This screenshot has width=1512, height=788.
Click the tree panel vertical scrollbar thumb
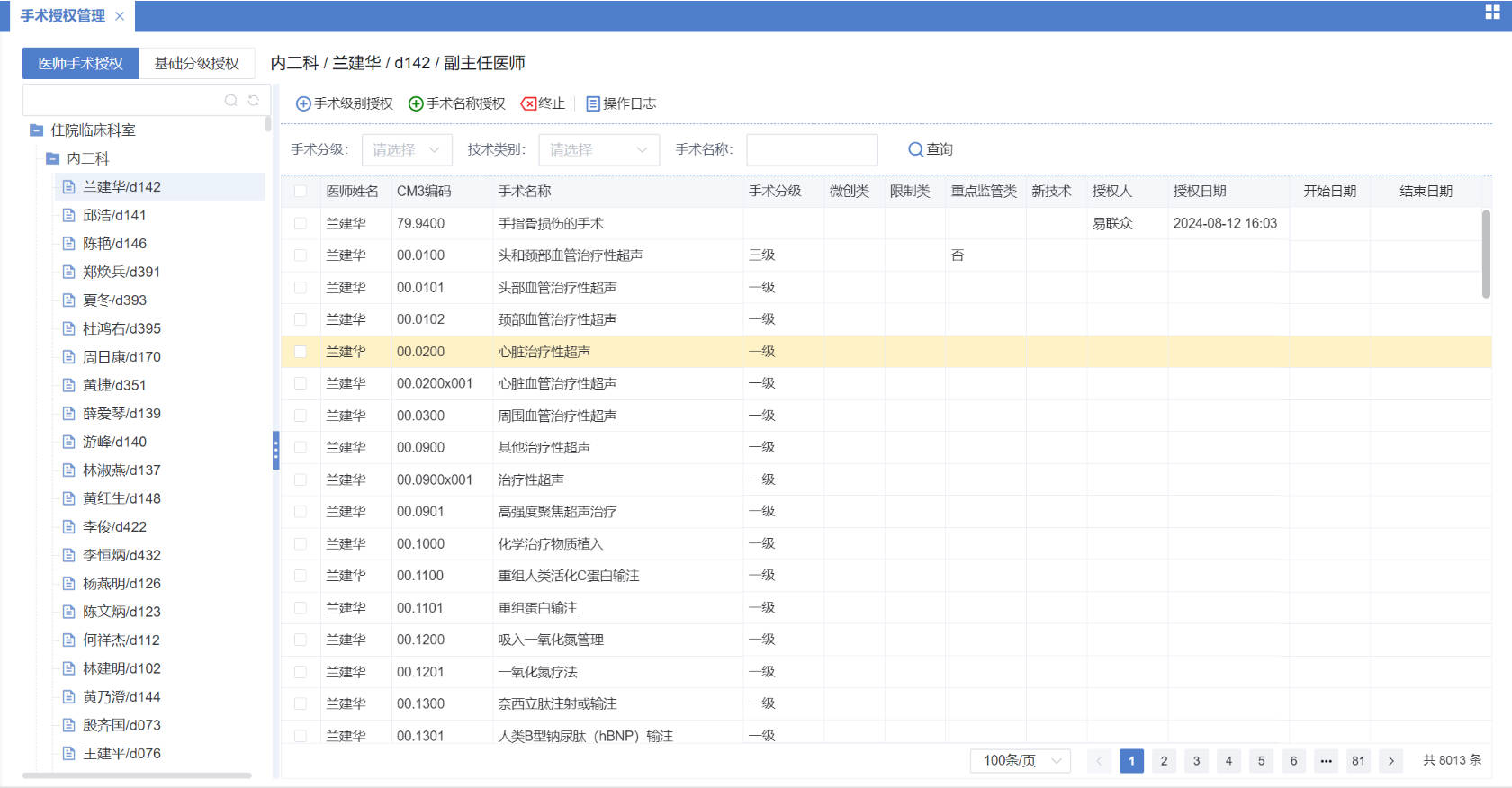[268, 124]
